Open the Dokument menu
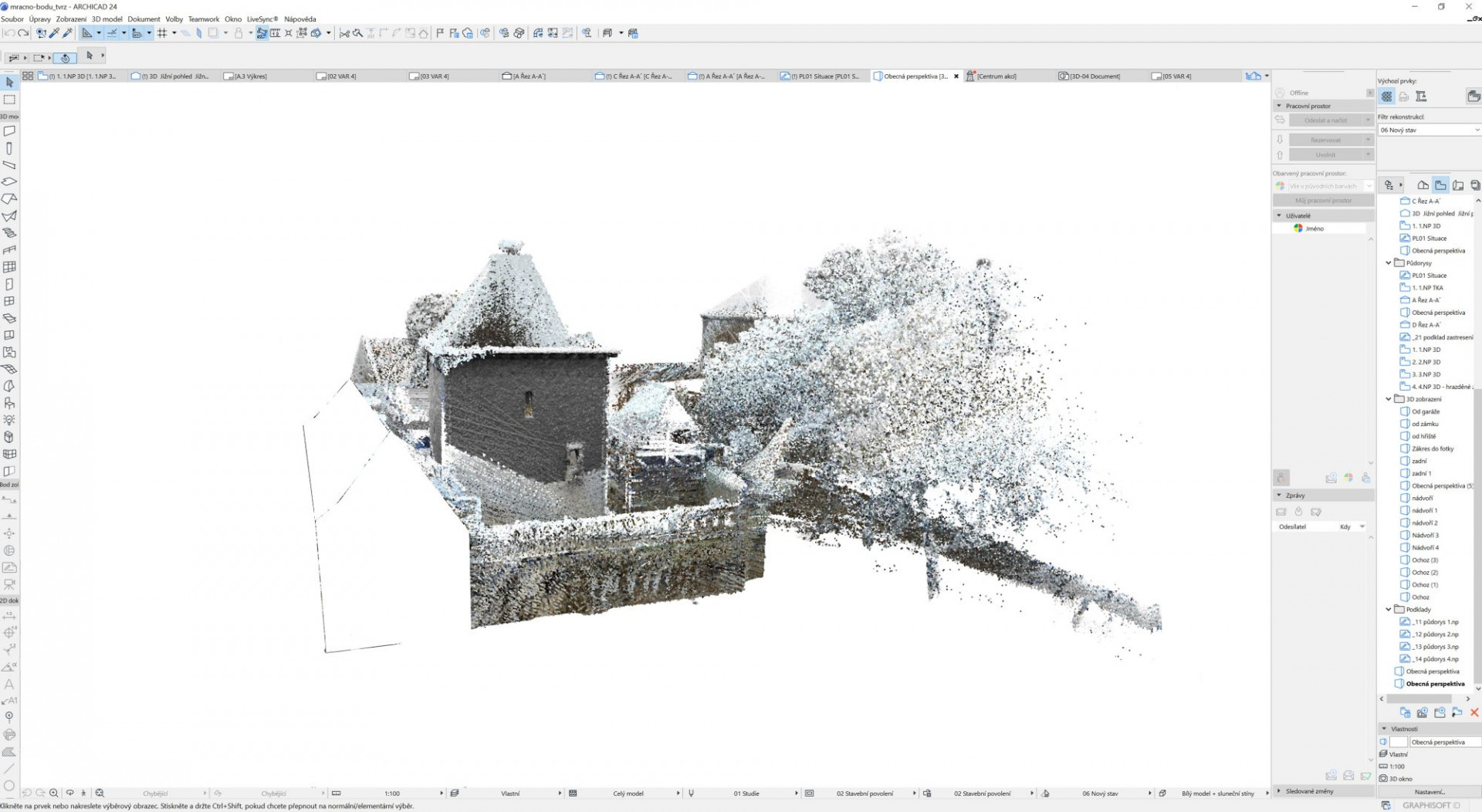Viewport: 1482px width, 812px height. [144, 19]
